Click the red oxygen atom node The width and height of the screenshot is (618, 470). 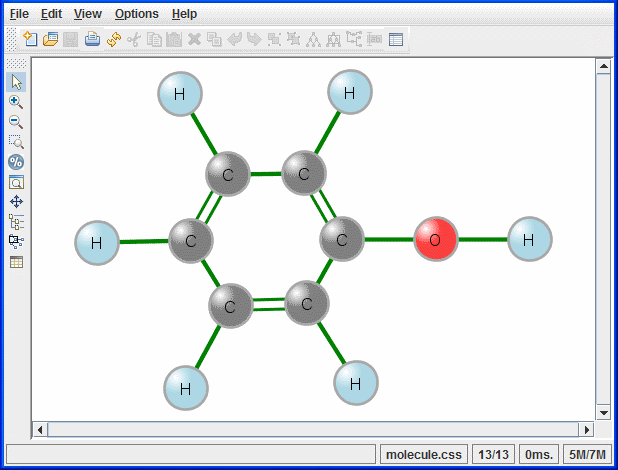[x=435, y=240]
